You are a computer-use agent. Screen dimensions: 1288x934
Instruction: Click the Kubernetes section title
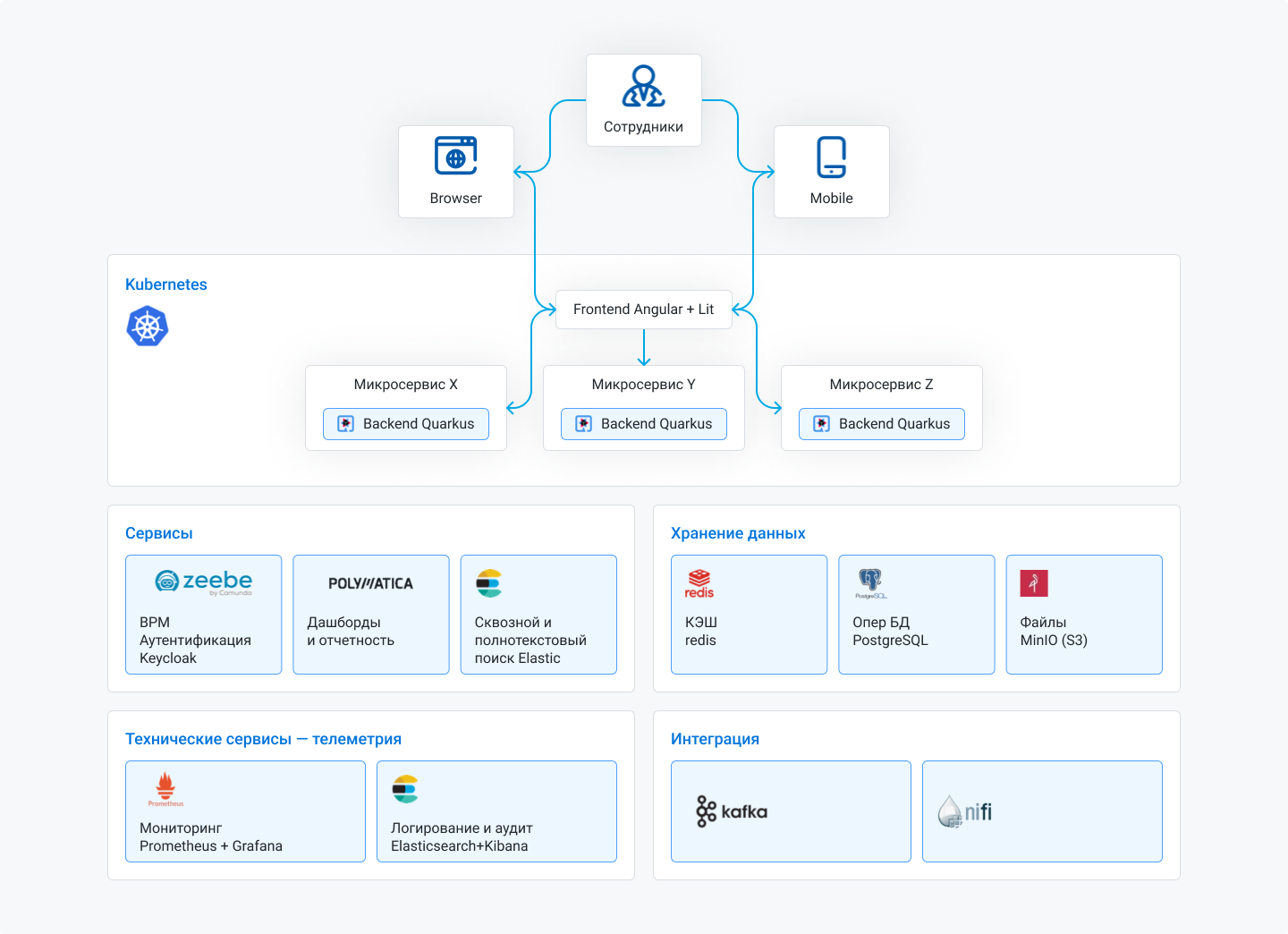click(166, 284)
